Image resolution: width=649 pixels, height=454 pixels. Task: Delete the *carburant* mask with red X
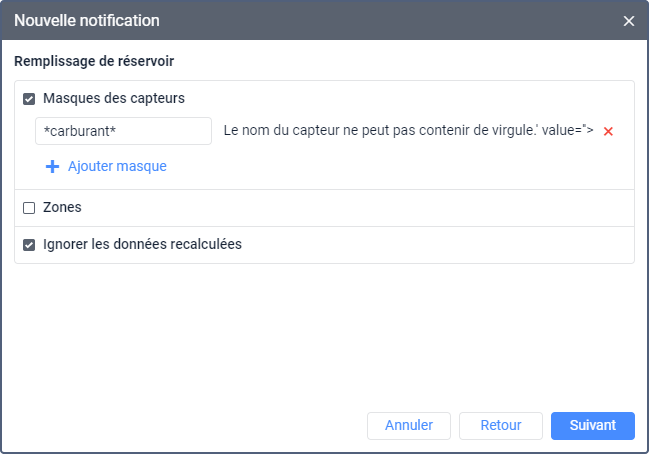pyautogui.click(x=608, y=131)
